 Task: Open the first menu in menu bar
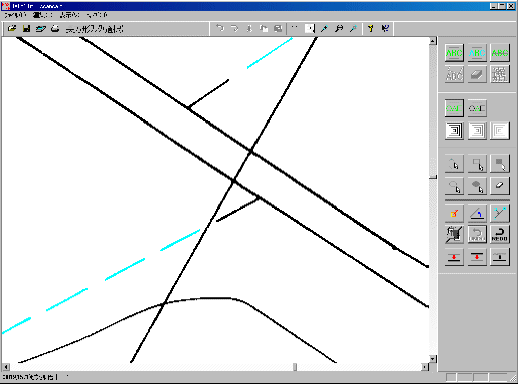tap(14, 15)
